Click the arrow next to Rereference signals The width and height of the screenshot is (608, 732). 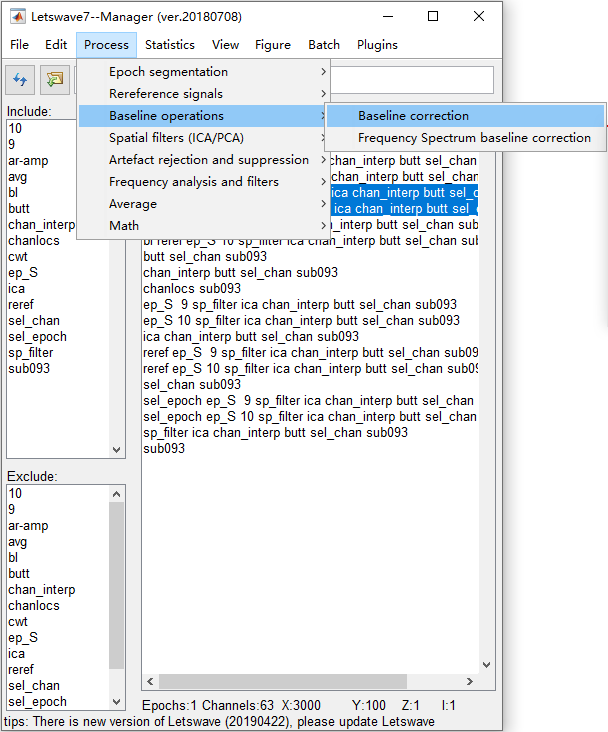pos(323,94)
